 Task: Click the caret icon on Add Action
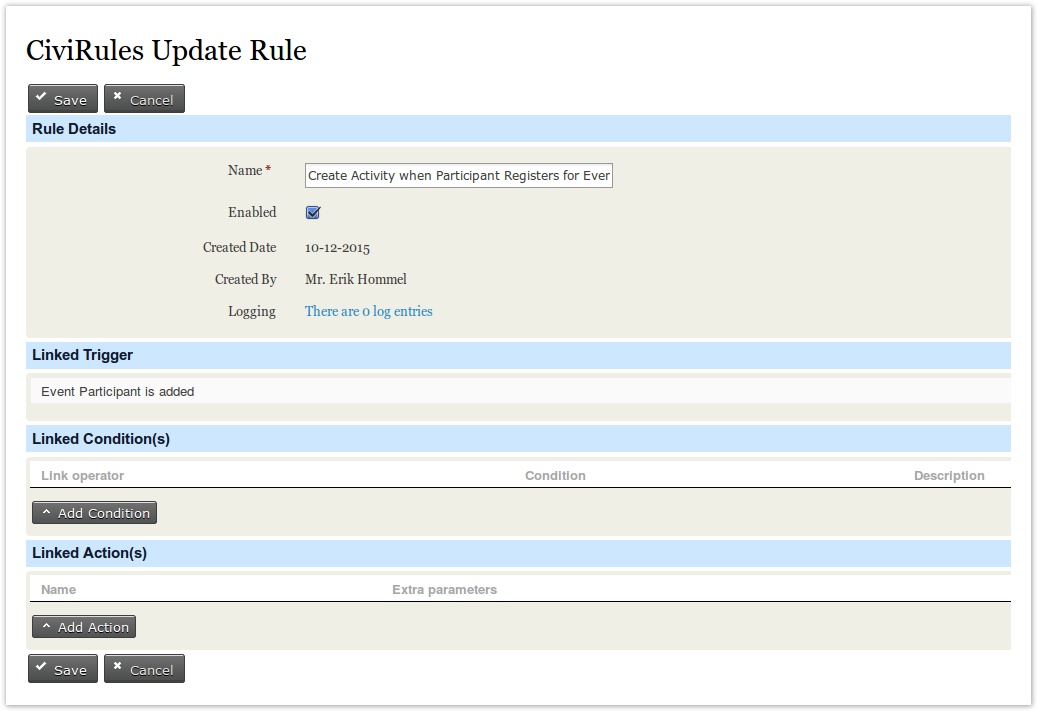coord(46,627)
